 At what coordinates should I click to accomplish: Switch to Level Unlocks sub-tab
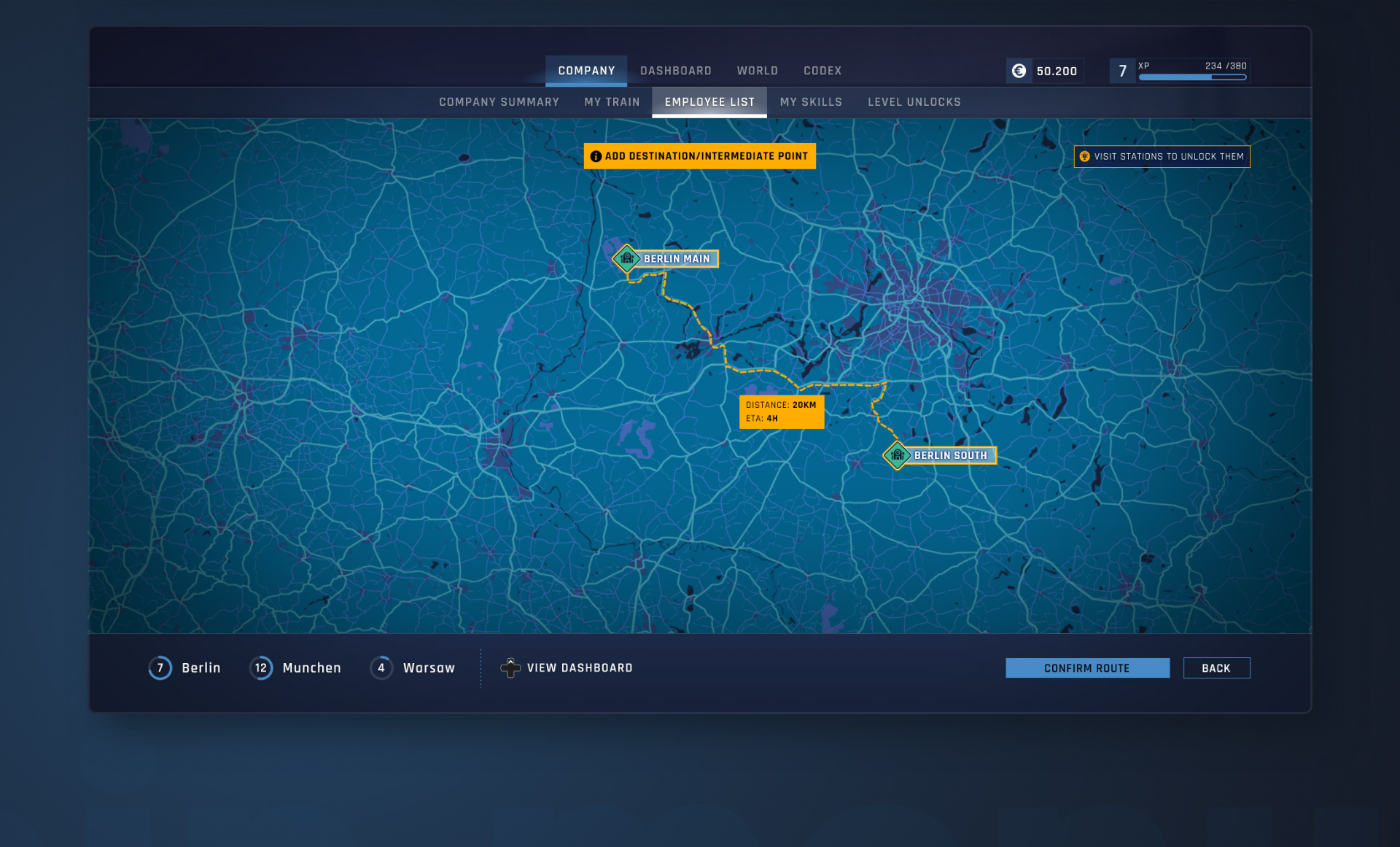[x=914, y=102]
